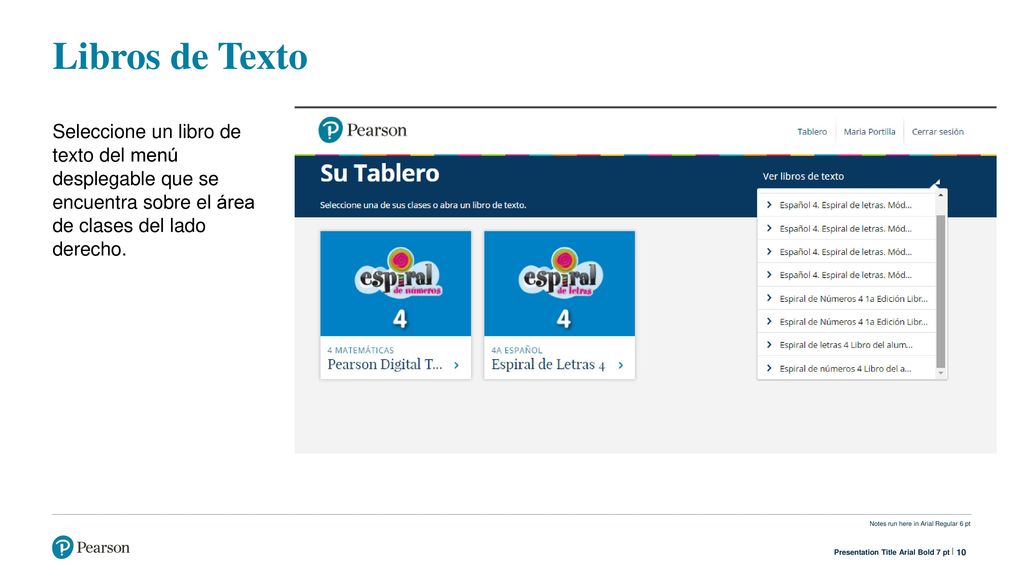Choose Espiral de números 4 Libro del a... entry
Viewport: 1024px width, 576px height.
click(x=846, y=368)
